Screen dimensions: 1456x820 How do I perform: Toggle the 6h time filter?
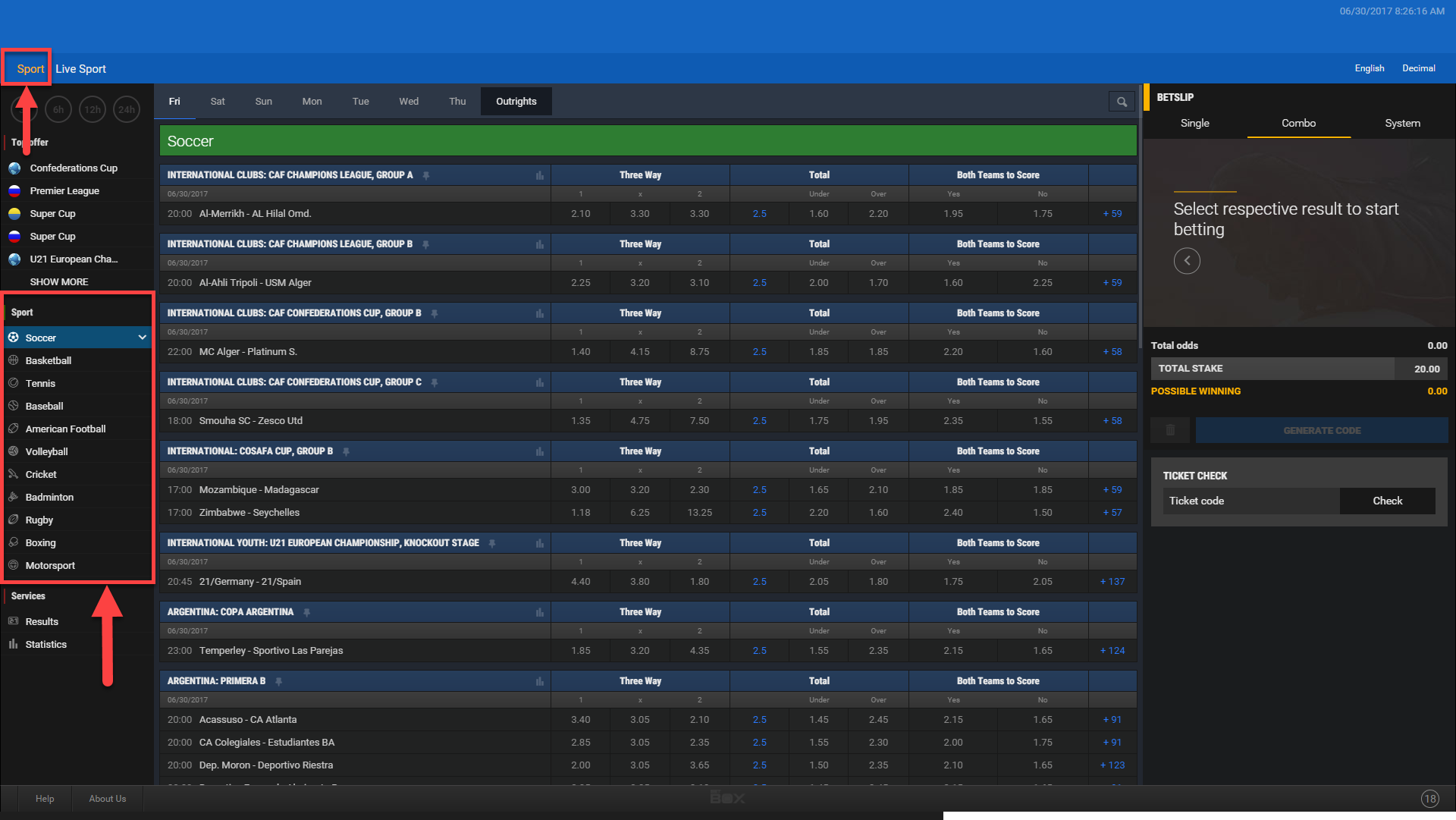tap(58, 109)
